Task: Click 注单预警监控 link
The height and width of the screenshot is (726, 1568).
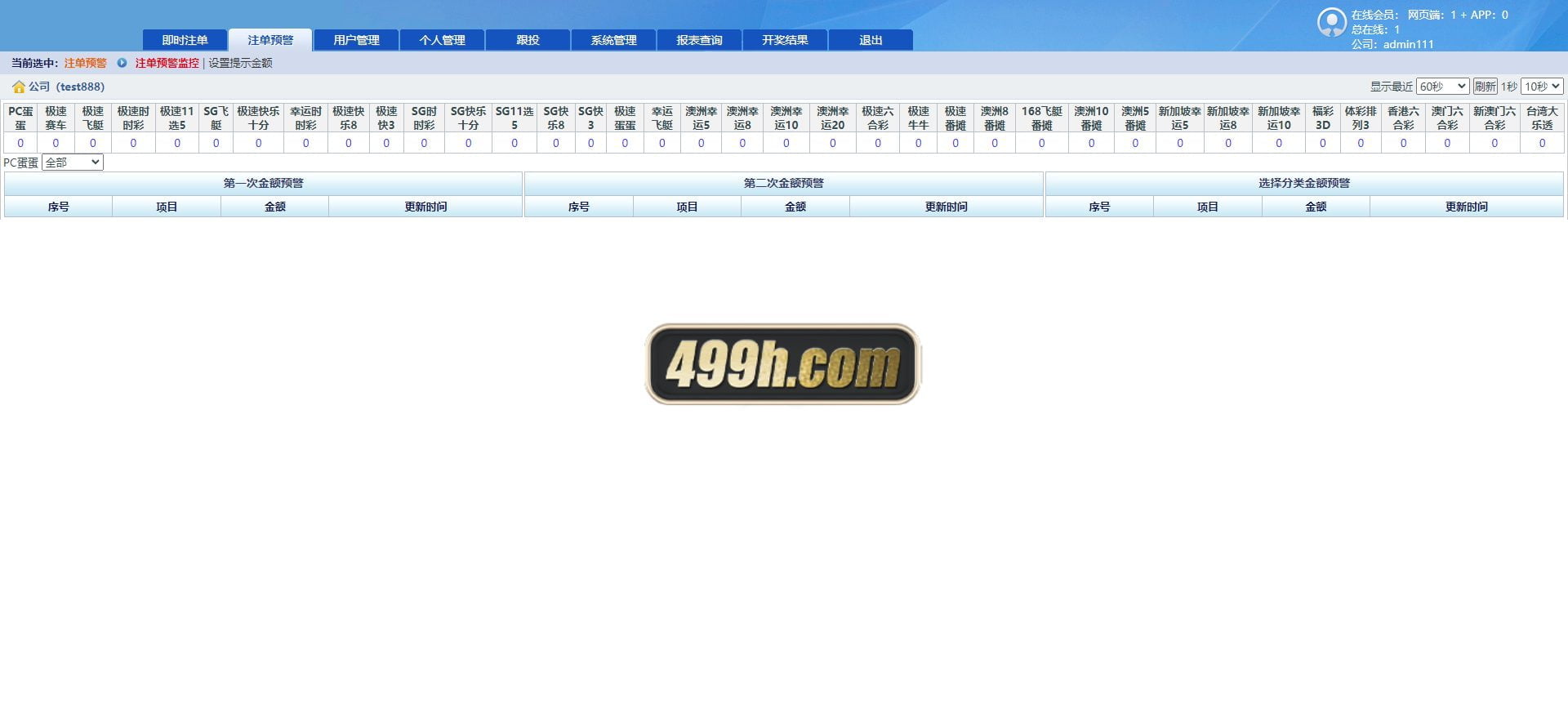Action: (167, 63)
